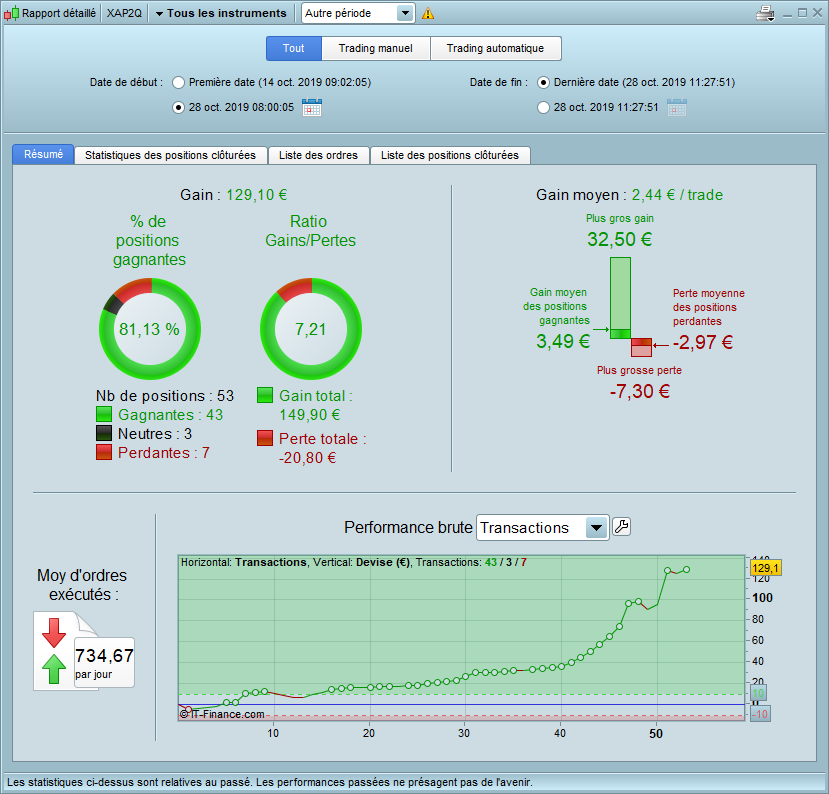Viewport: 829px width, 794px height.
Task: Click the red Perdantes legend square
Action: (x=104, y=452)
